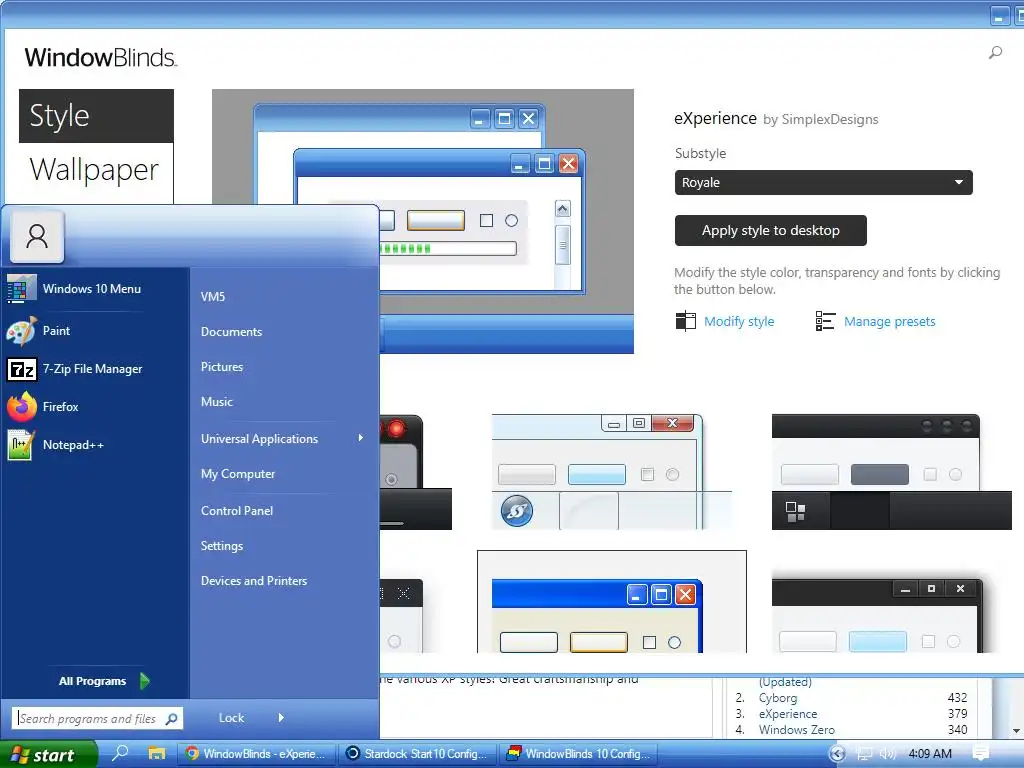Click eXperience in the background ranking list

point(788,714)
